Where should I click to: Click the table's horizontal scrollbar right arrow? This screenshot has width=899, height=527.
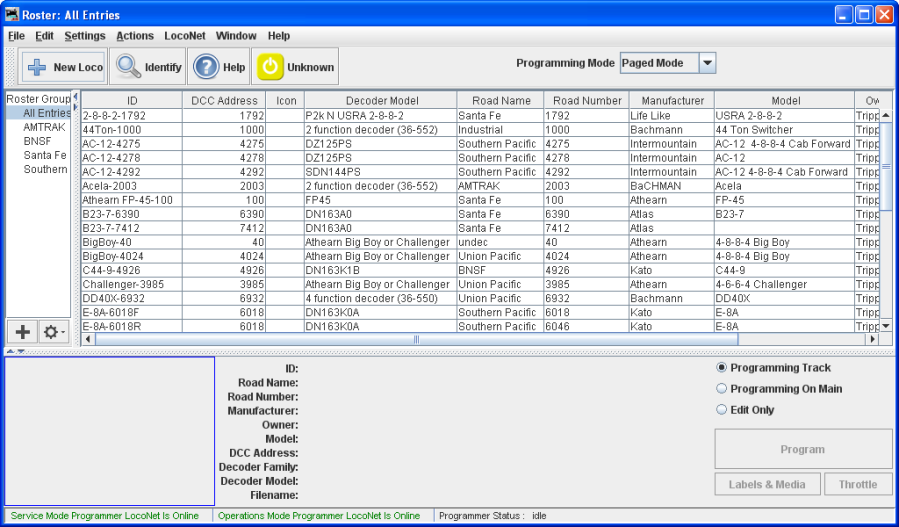(872, 339)
